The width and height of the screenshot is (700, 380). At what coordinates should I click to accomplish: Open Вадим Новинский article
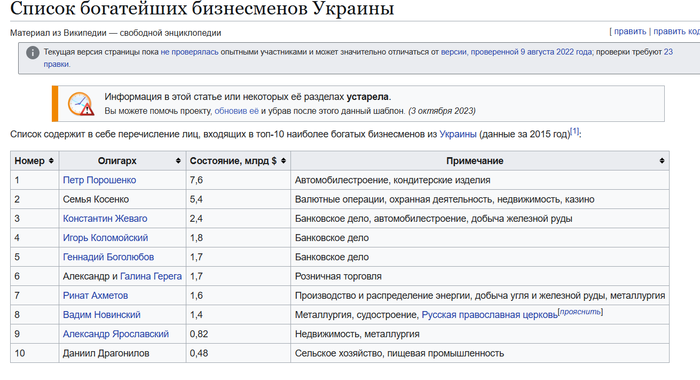[x=101, y=314]
